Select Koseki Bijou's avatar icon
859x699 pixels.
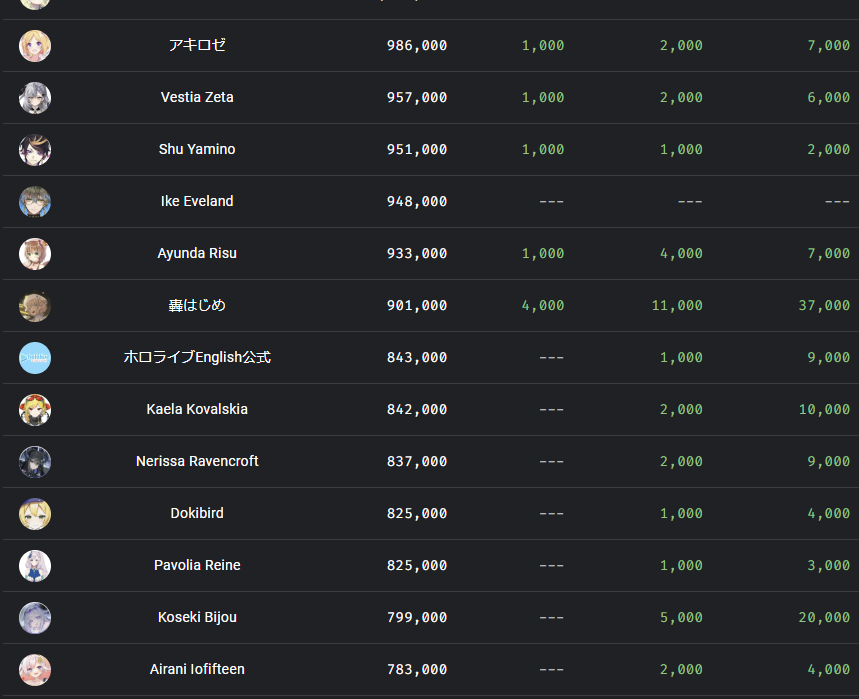(x=35, y=618)
